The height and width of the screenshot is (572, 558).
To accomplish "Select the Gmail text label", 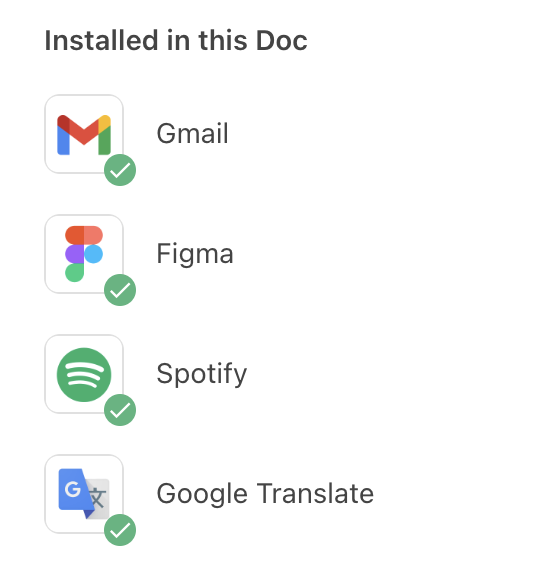I will click(193, 133).
